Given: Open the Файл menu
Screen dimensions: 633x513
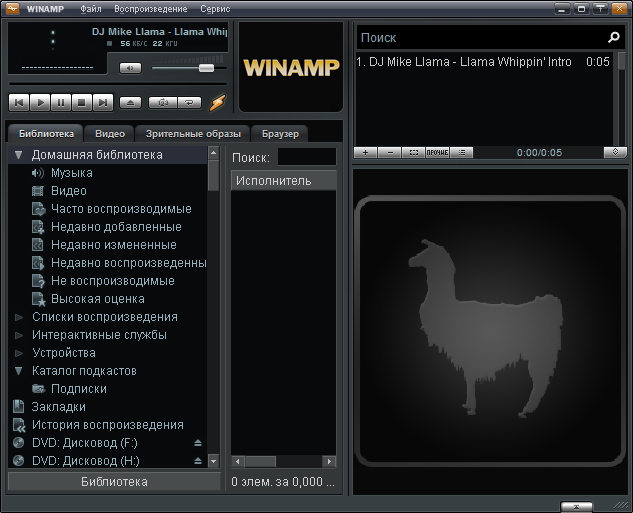Looking at the screenshot, I should tap(91, 8).
